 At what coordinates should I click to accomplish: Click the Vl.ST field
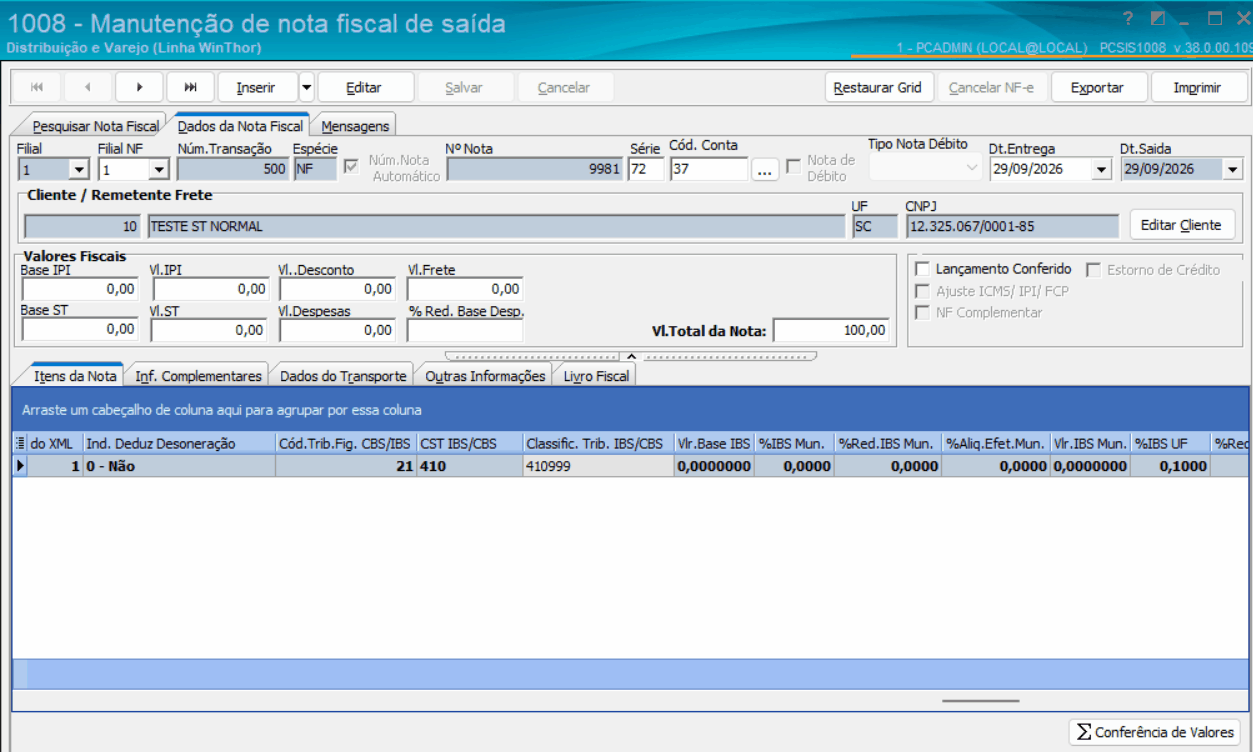pos(209,330)
